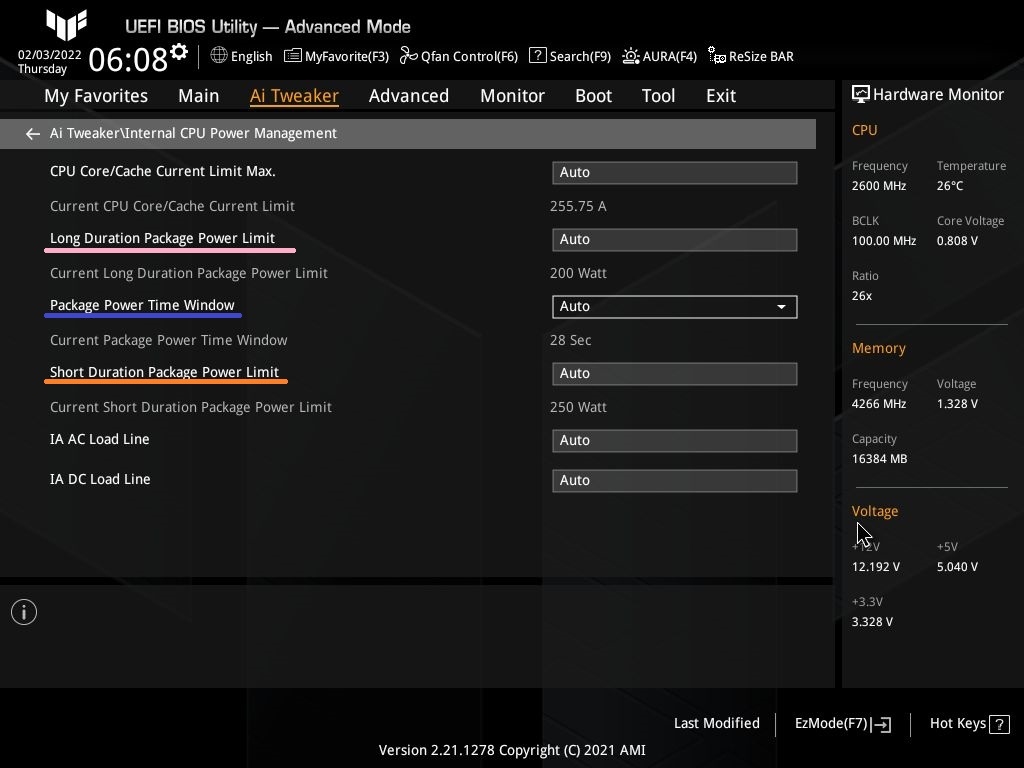Click the 1.328 V memory voltage value

pyautogui.click(x=957, y=404)
